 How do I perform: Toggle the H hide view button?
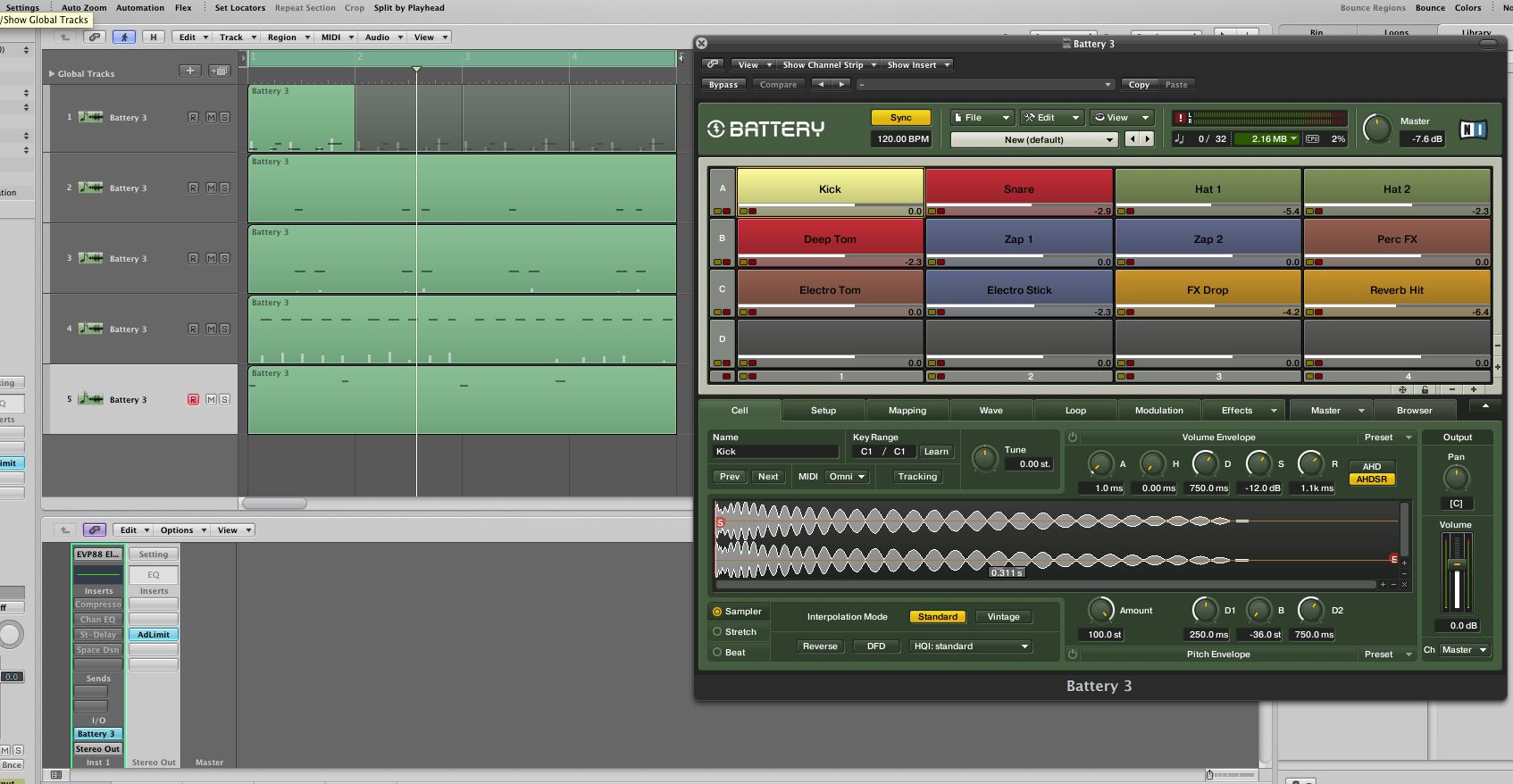(x=154, y=38)
